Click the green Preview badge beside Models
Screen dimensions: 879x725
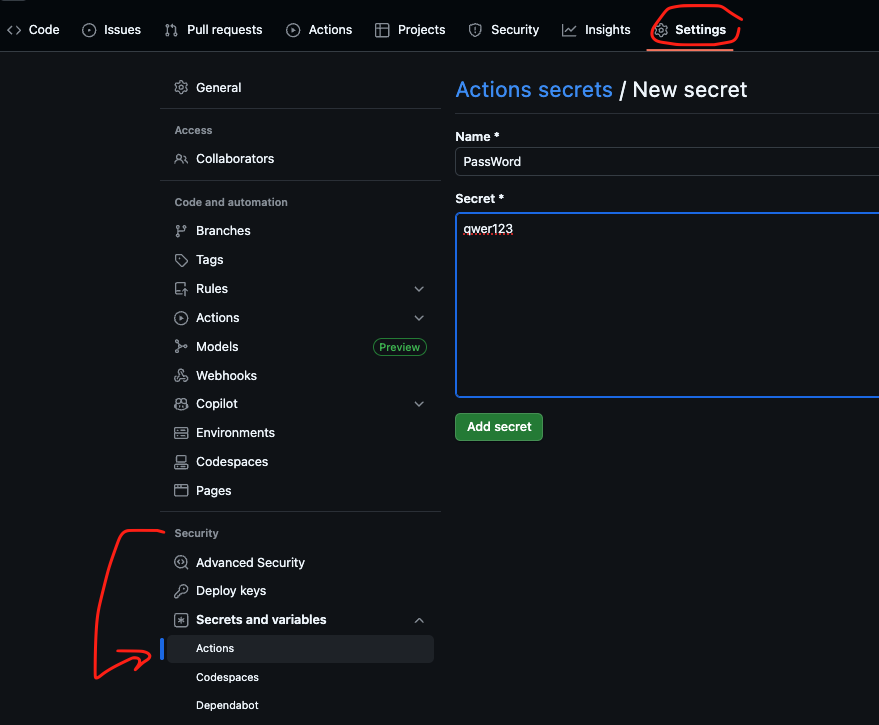click(400, 347)
